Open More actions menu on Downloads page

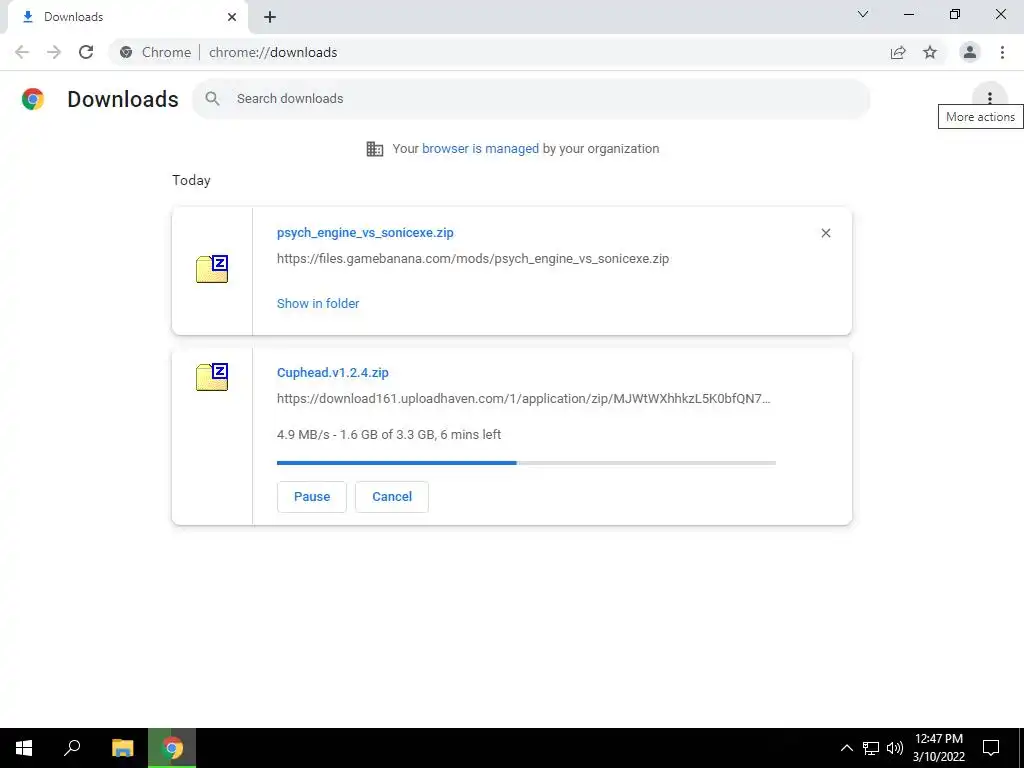tap(989, 98)
